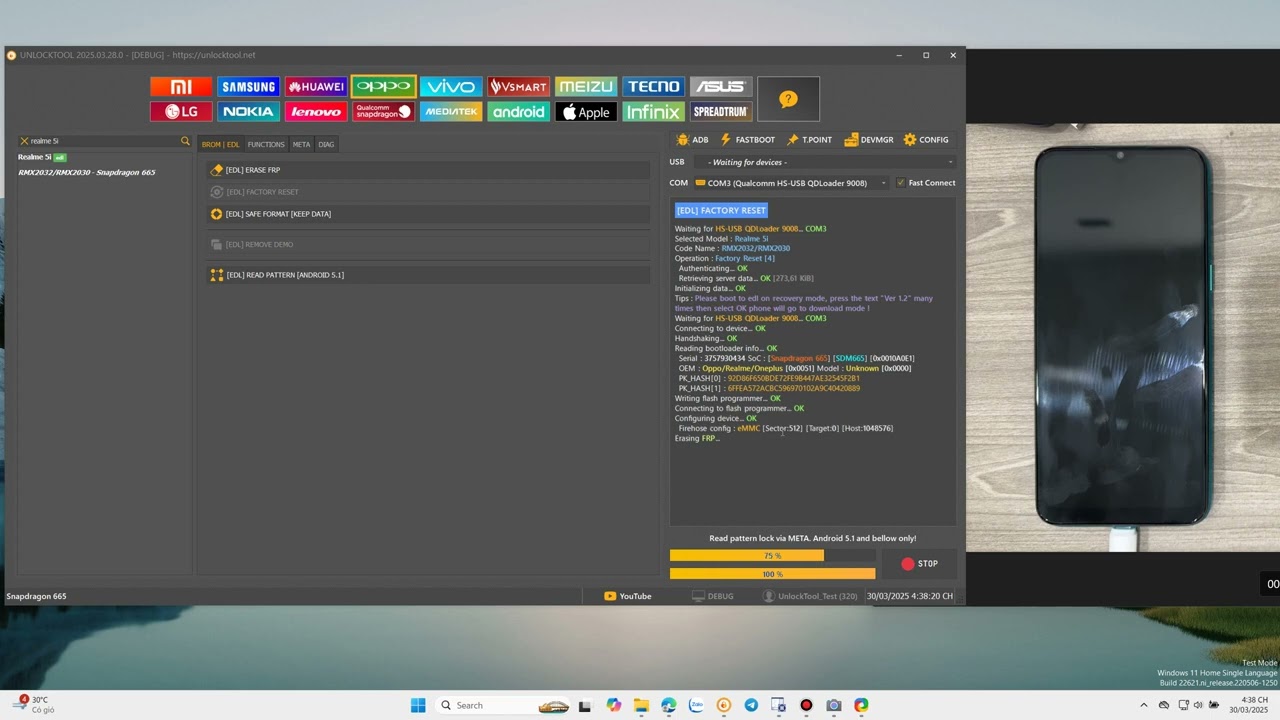The image size is (1280, 720).
Task: Select the Android brand logo
Action: (x=519, y=112)
